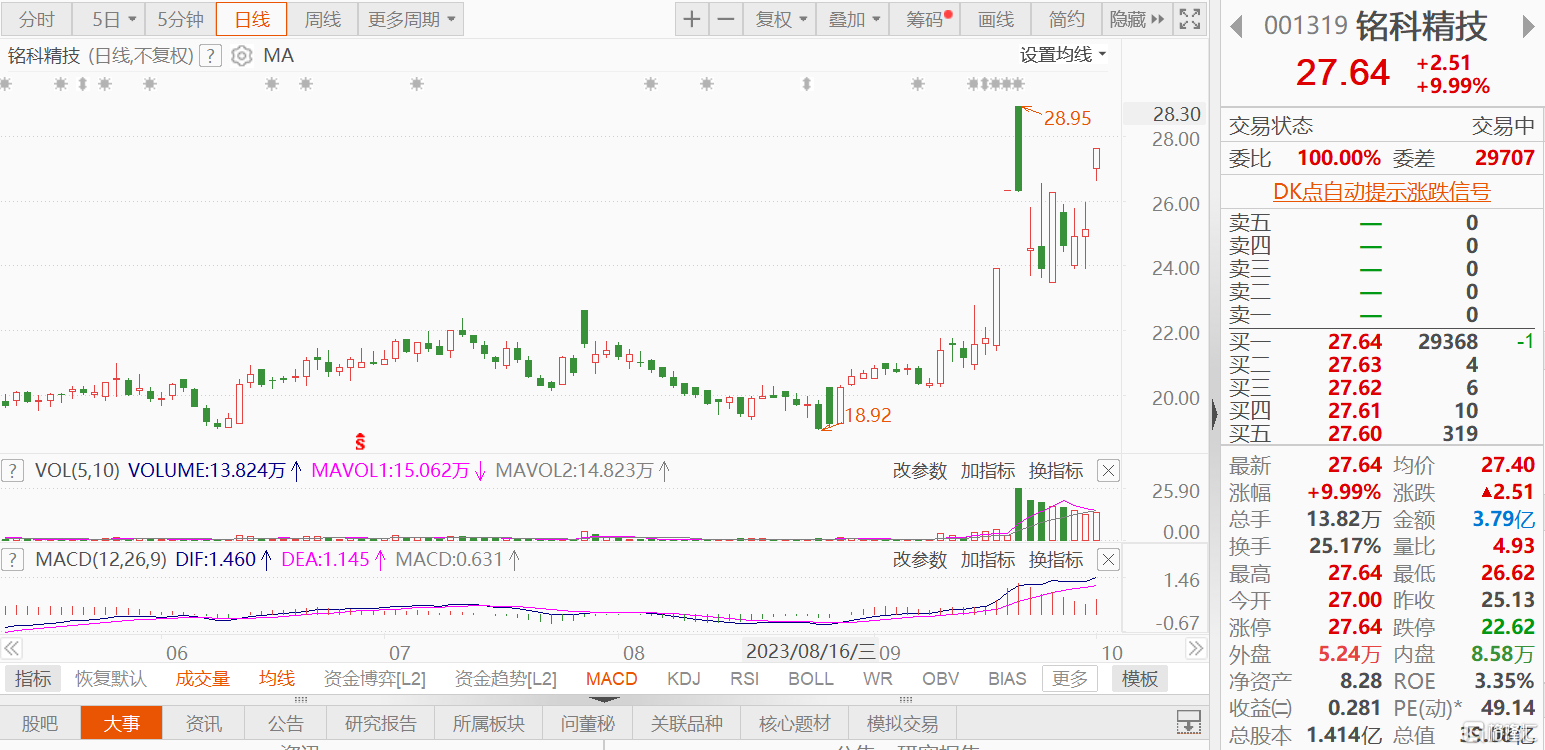Toggle 均线 moving average indicator
The height and width of the screenshot is (750, 1545).
pyautogui.click(x=277, y=679)
